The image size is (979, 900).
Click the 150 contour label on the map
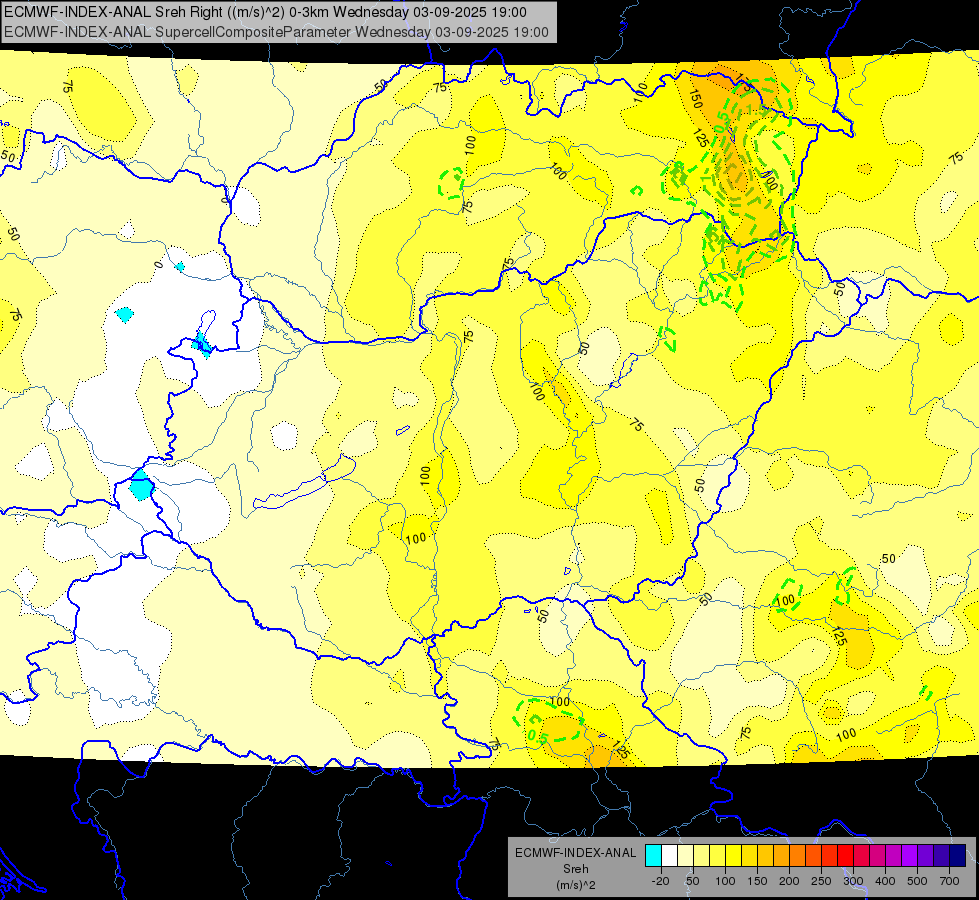tap(696, 99)
